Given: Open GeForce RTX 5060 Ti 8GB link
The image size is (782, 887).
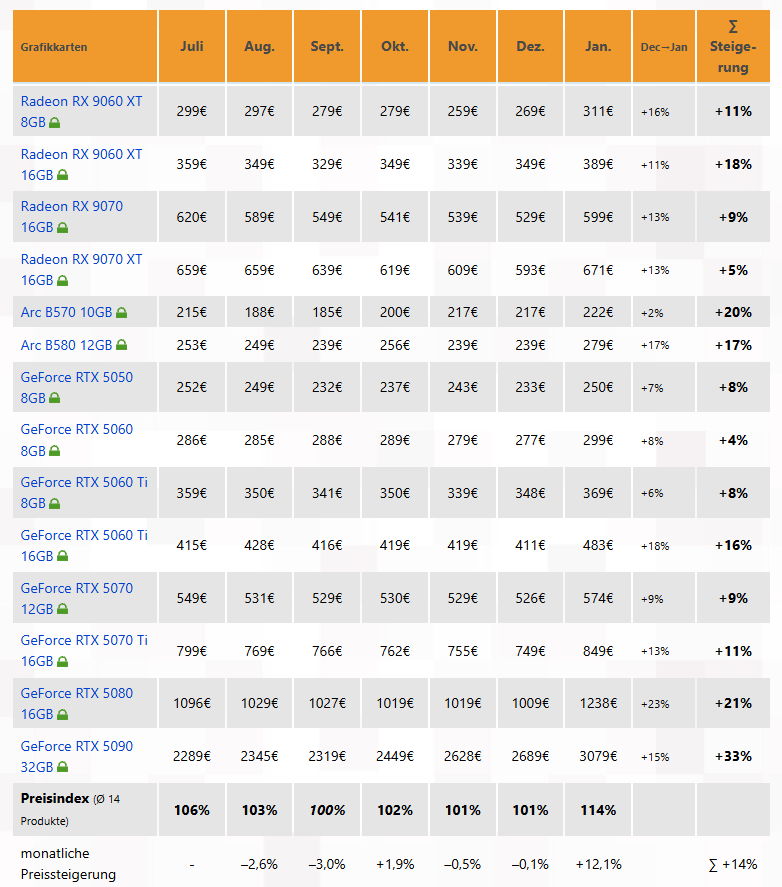Looking at the screenshot, I should coord(84,482).
